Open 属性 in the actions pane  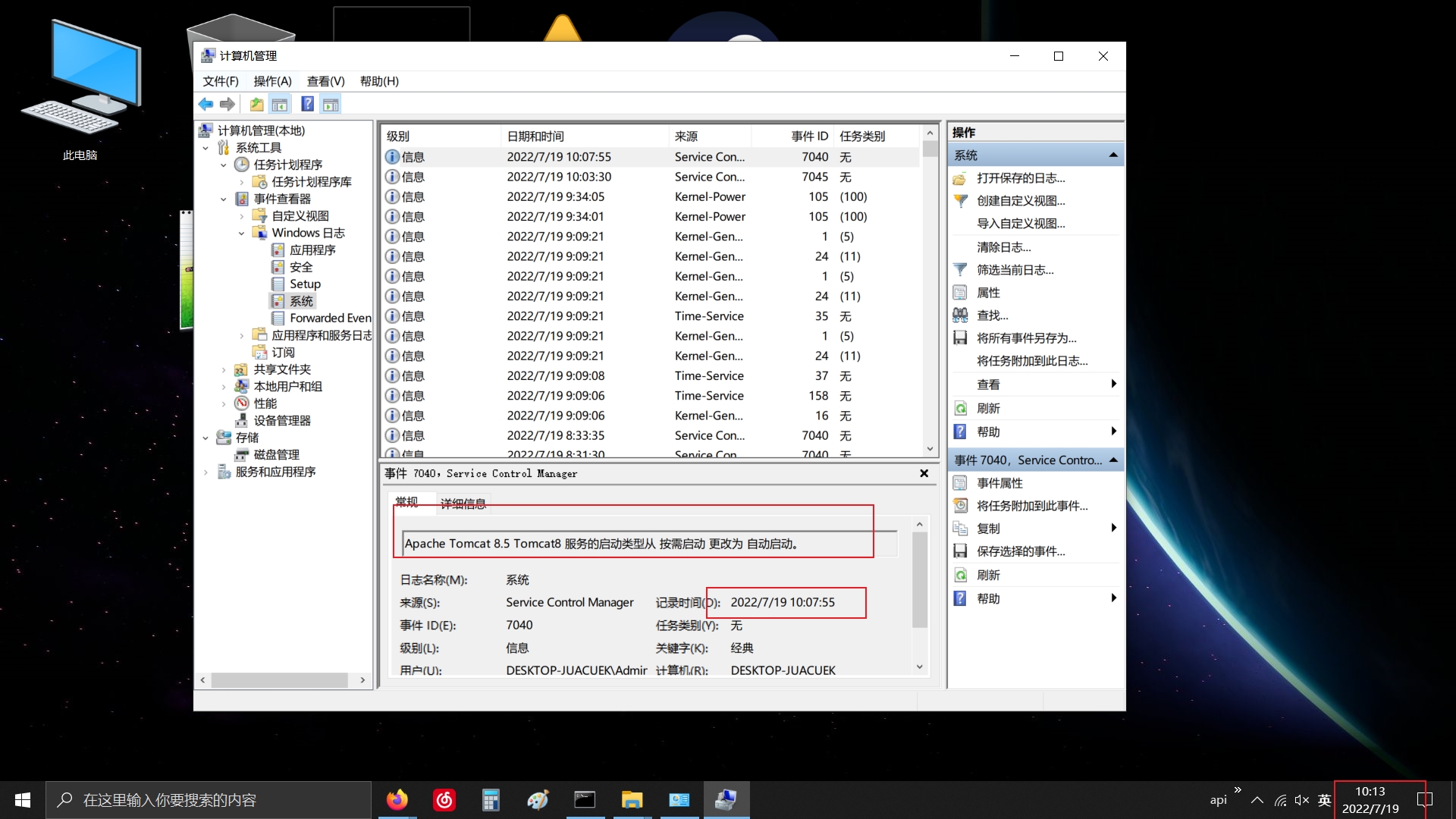coord(988,293)
